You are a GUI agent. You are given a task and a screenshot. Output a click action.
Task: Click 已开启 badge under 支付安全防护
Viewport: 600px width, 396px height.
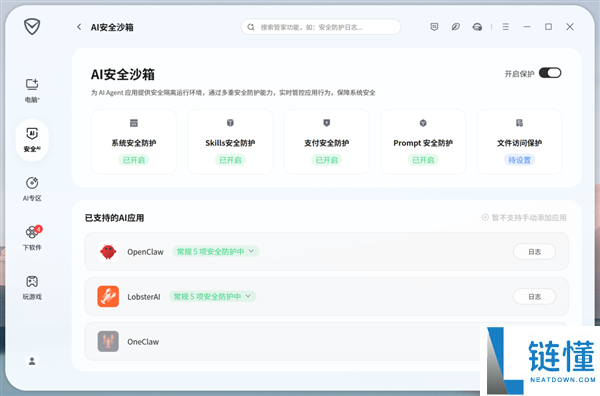tap(327, 160)
